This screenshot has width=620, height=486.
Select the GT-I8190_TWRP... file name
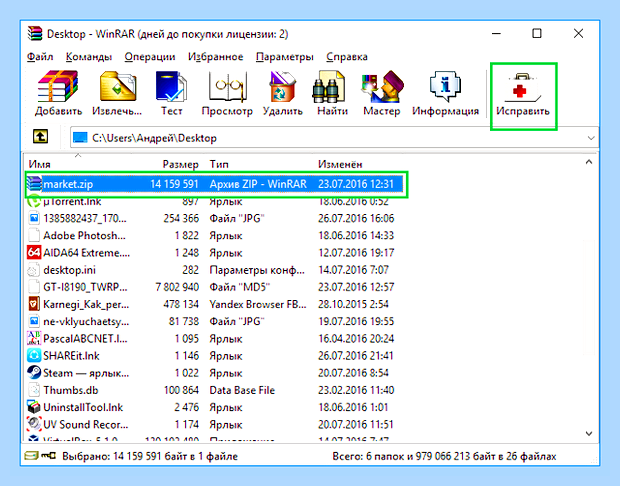click(85, 287)
